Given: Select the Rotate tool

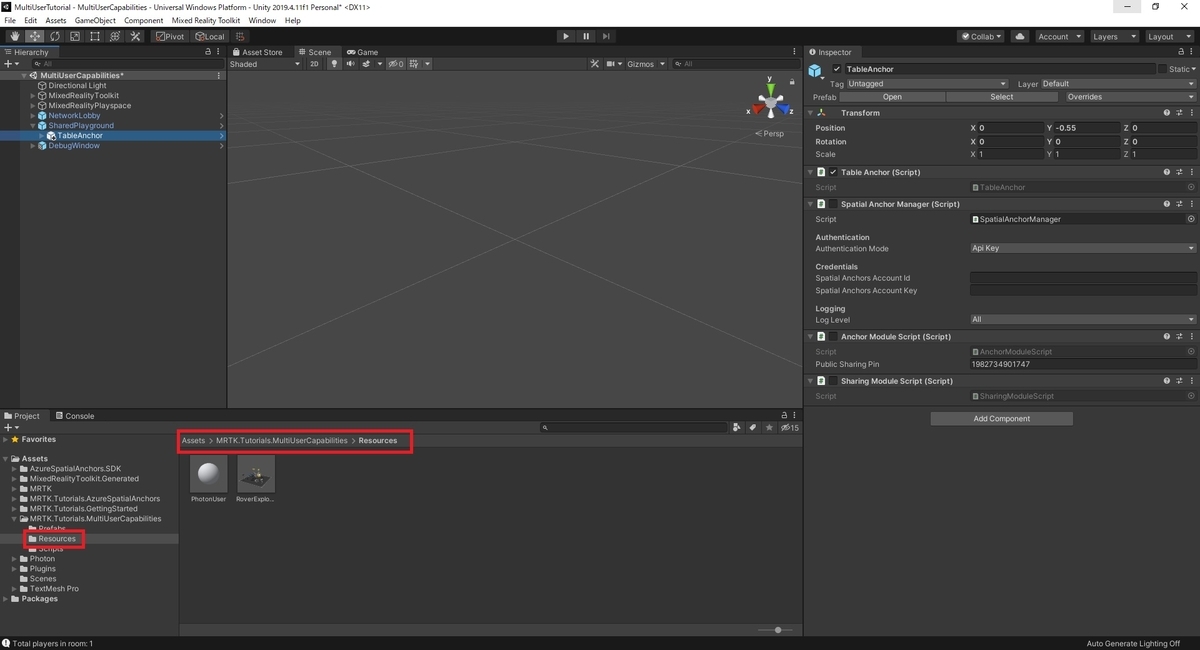Looking at the screenshot, I should click(x=55, y=36).
